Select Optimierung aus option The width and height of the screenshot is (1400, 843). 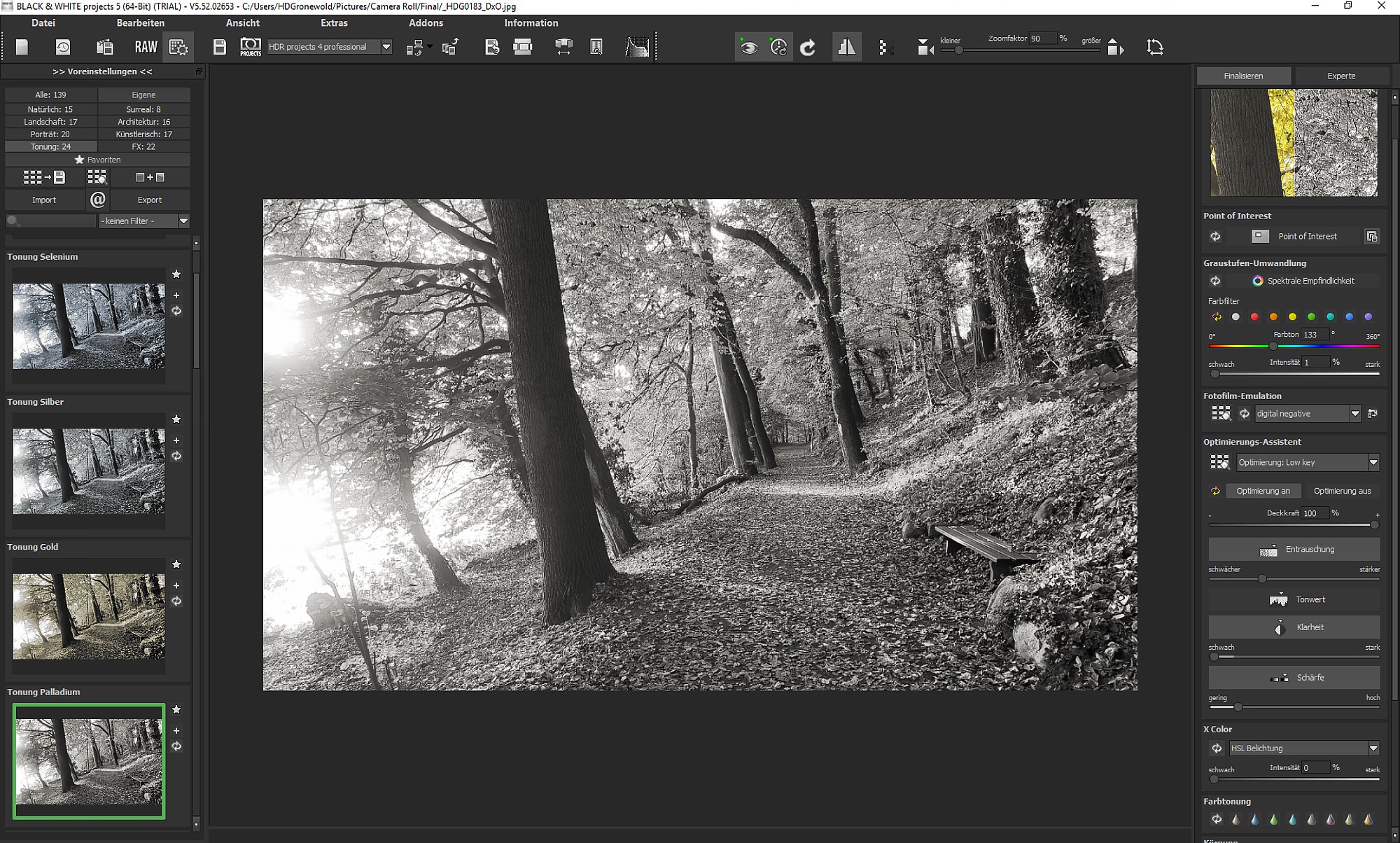point(1342,491)
